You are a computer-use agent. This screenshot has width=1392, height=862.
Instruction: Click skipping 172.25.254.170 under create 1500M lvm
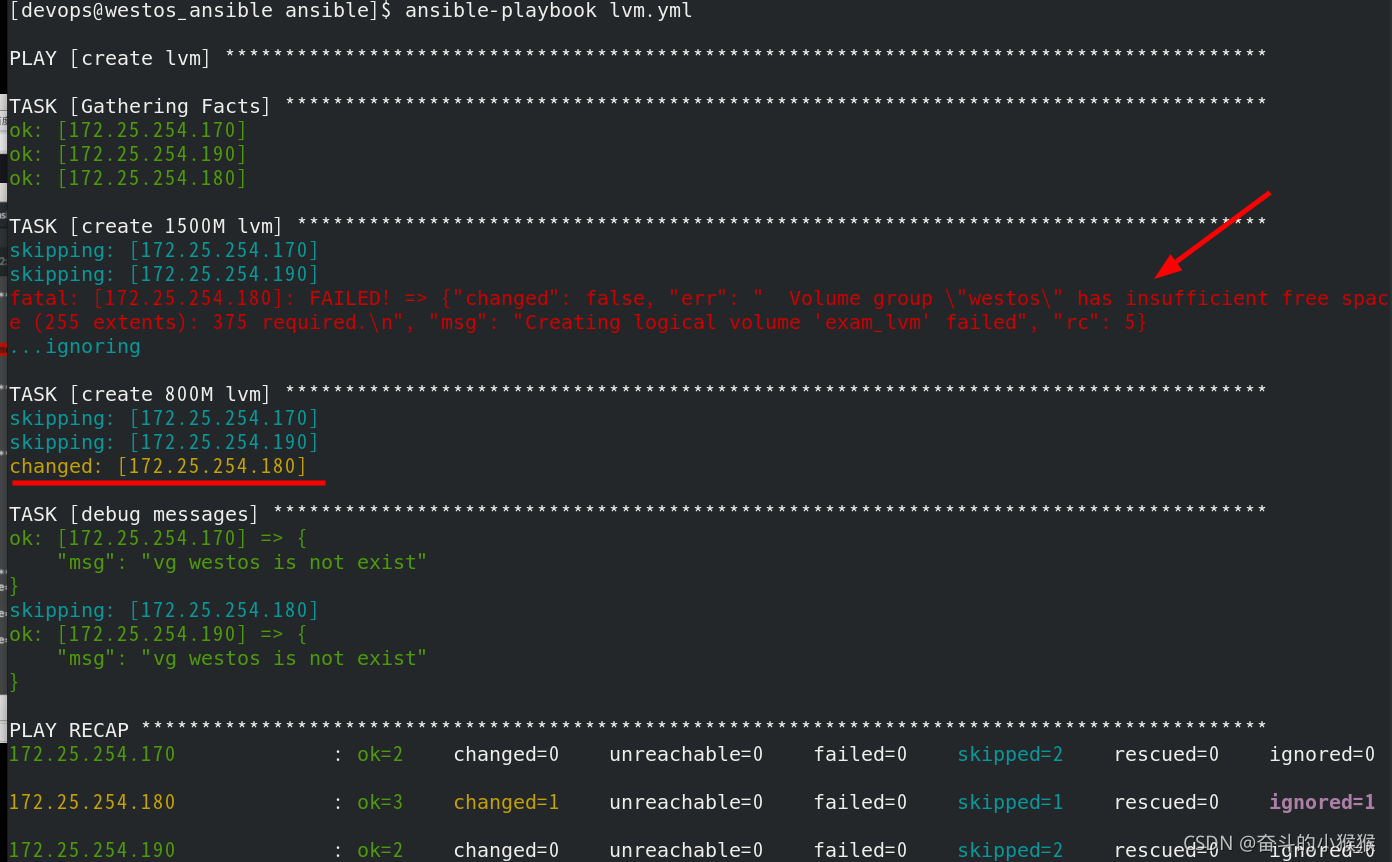164,251
